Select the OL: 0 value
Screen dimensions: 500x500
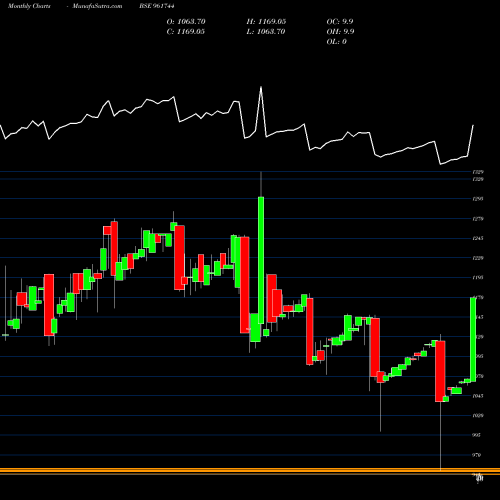(x=337, y=42)
